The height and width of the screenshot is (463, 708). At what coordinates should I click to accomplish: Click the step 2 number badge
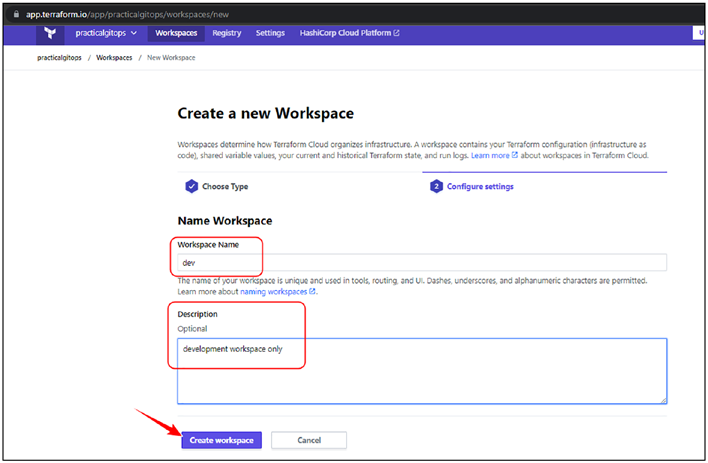click(x=436, y=186)
